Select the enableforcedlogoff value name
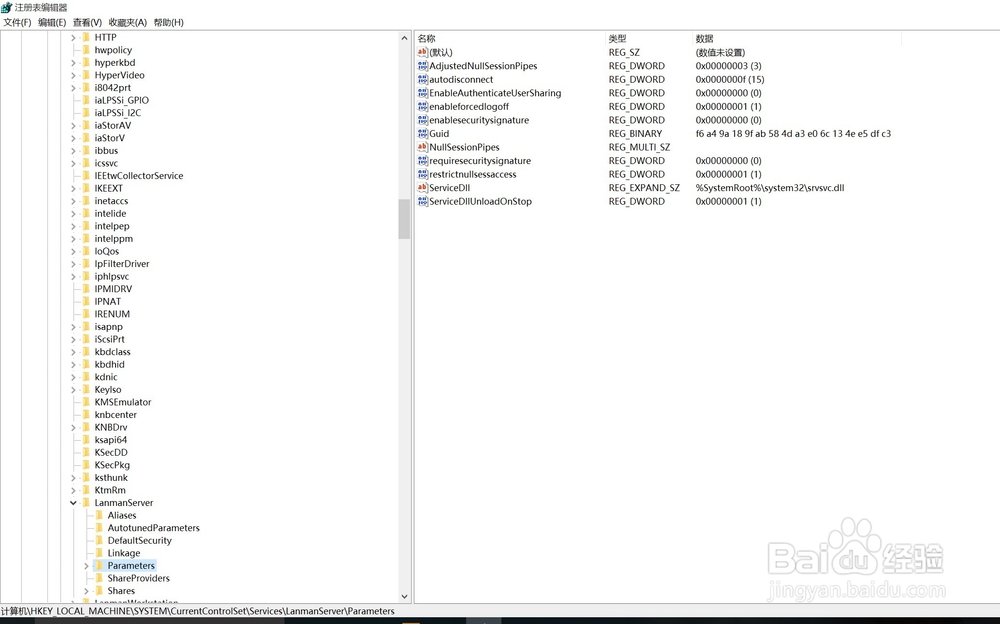 pos(469,107)
